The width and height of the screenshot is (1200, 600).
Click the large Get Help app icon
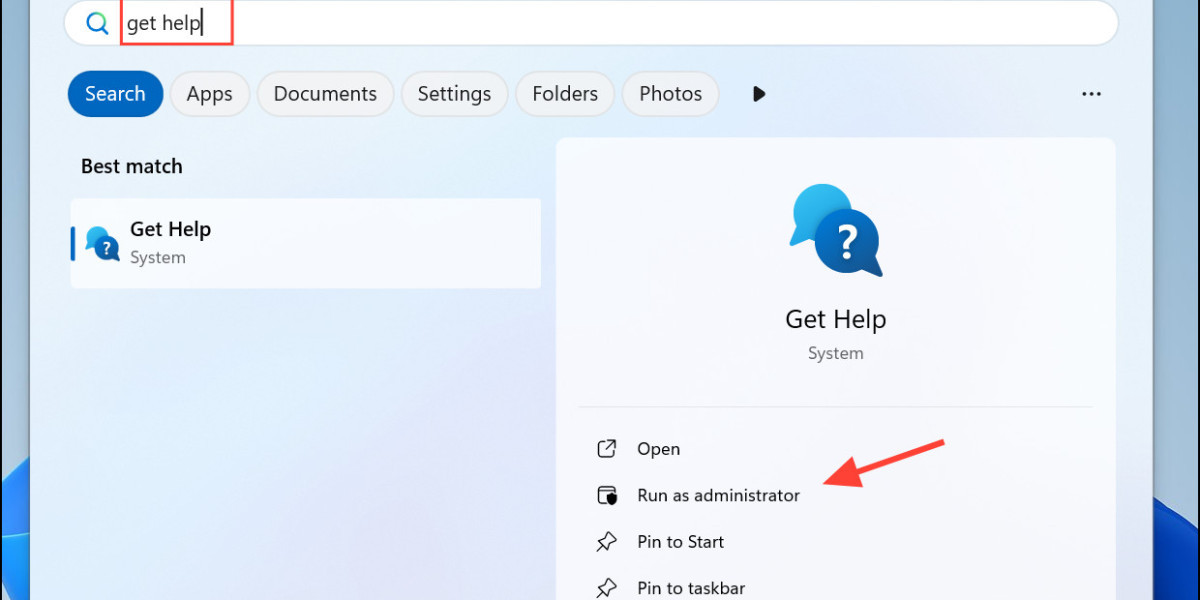point(835,231)
